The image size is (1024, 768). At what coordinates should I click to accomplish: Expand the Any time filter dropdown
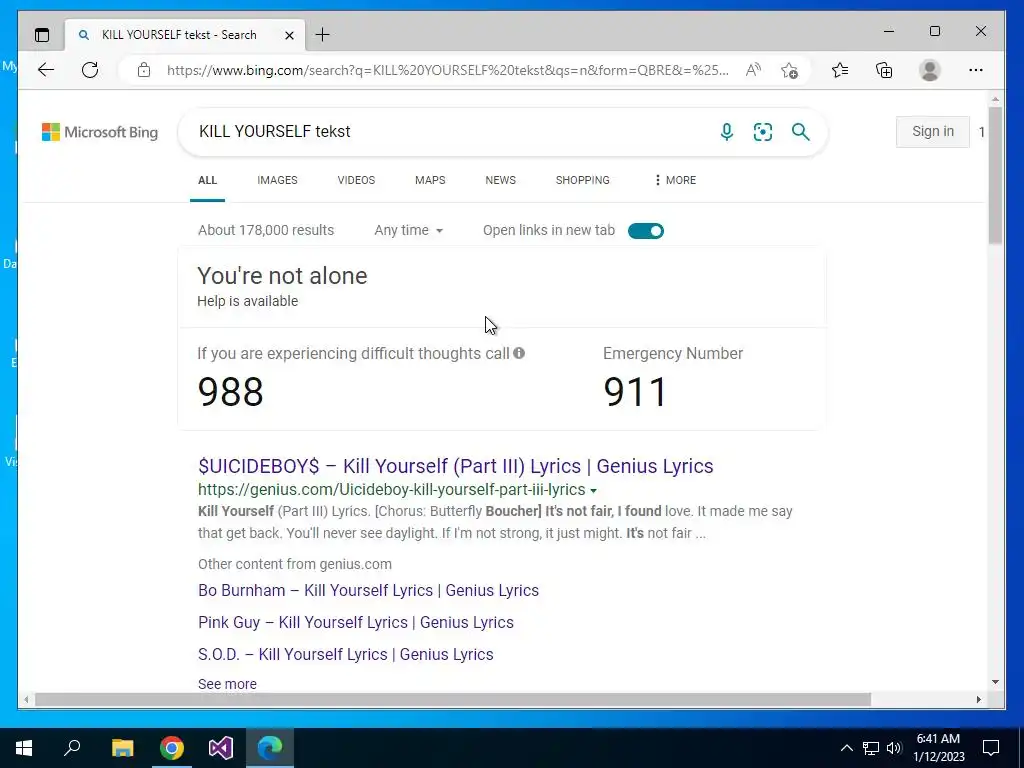point(409,231)
